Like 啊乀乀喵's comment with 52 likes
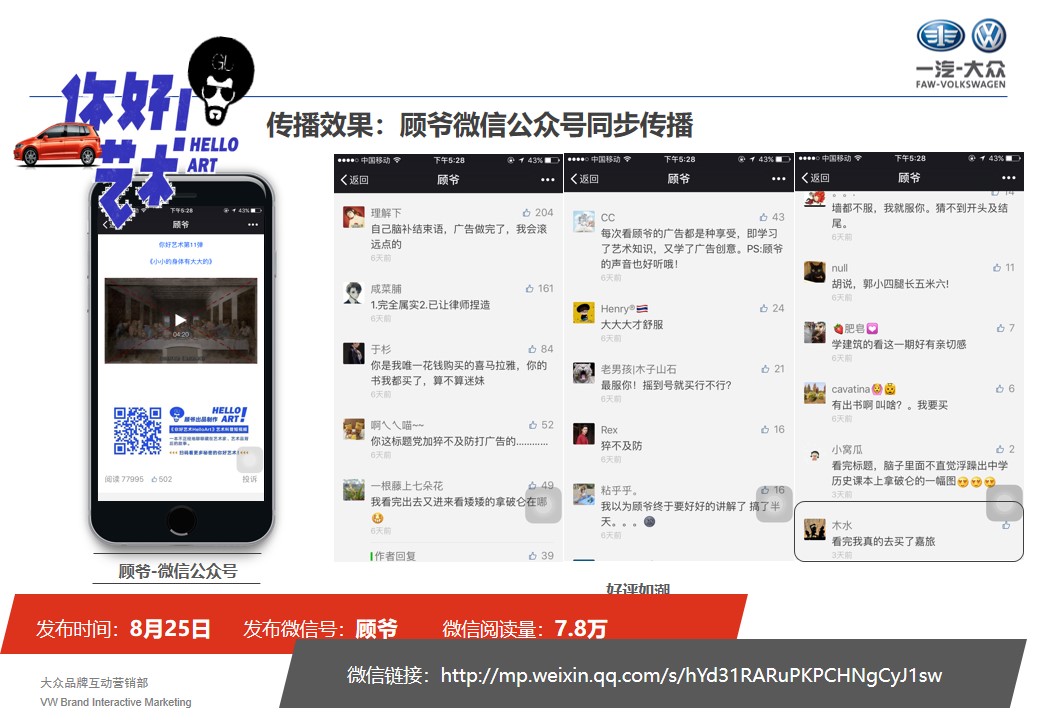This screenshot has height=720, width=1040. click(533, 425)
